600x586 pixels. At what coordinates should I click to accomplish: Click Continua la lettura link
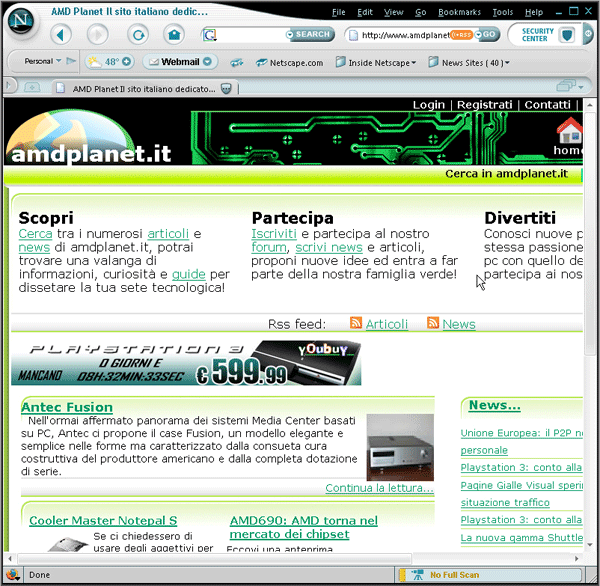click(x=379, y=488)
